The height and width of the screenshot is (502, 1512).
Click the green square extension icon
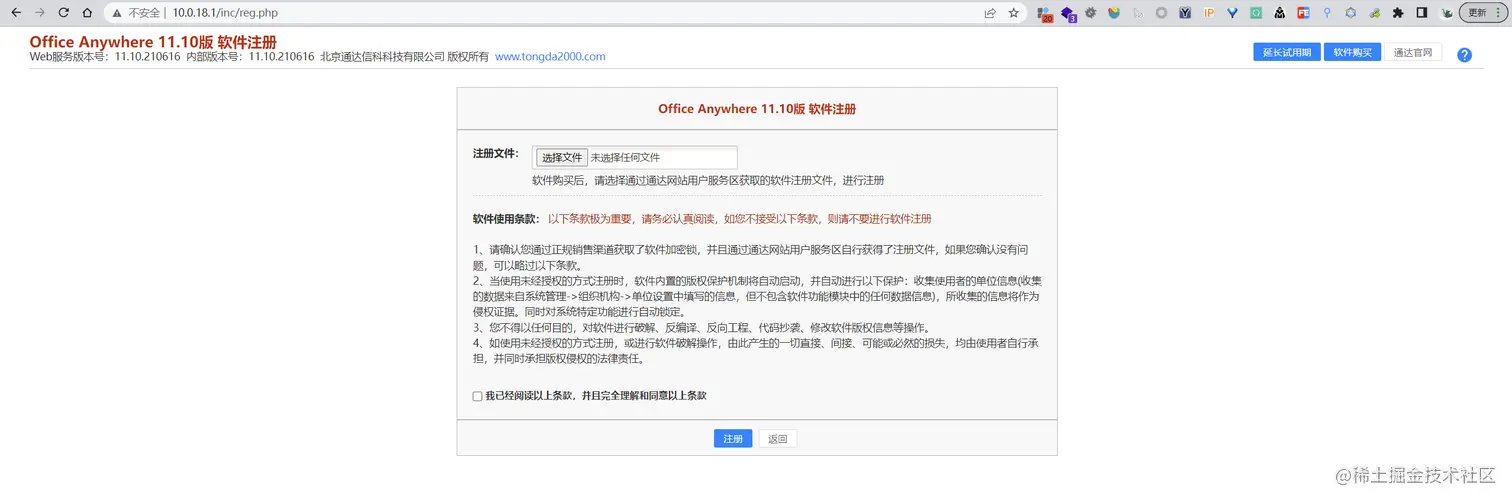pyautogui.click(x=1256, y=13)
